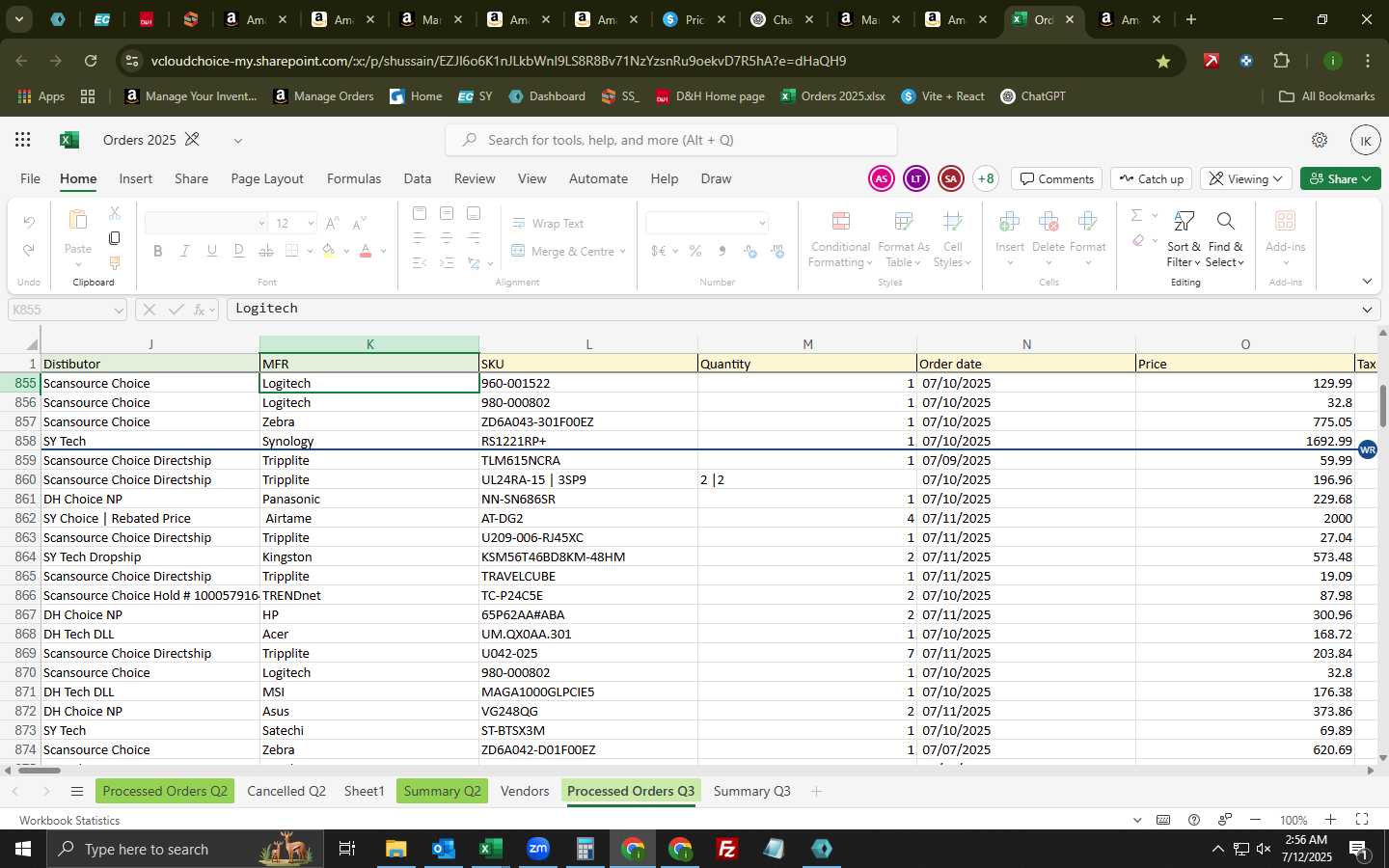Open File Explorer from the taskbar
Screen dimensions: 1389x868
click(x=396, y=849)
